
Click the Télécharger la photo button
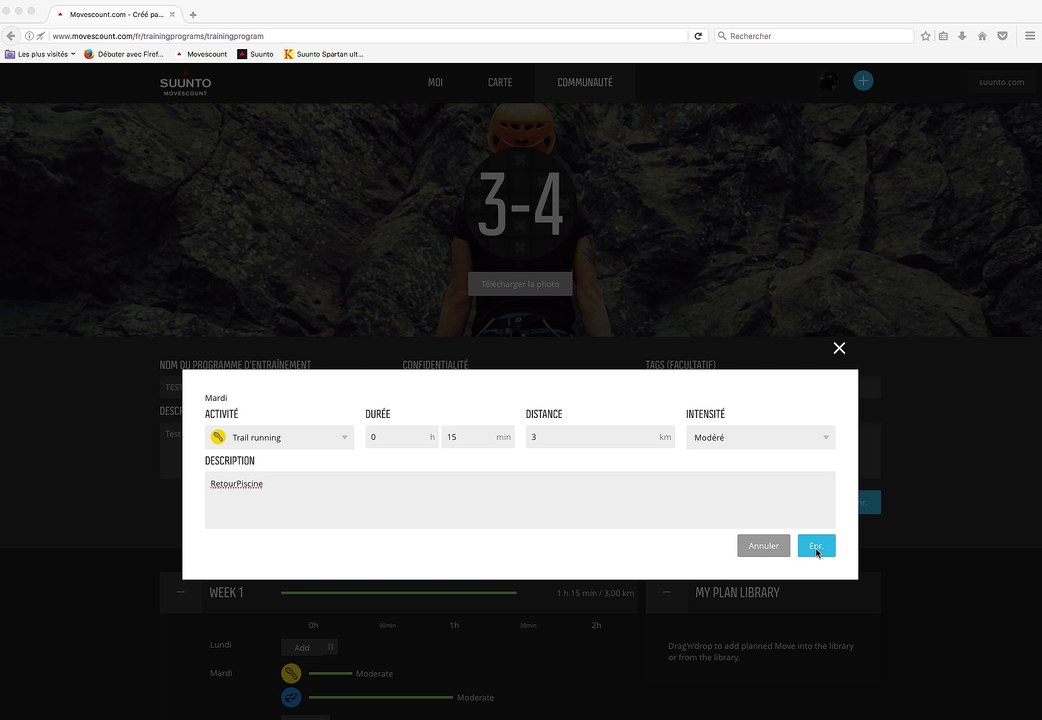point(520,284)
